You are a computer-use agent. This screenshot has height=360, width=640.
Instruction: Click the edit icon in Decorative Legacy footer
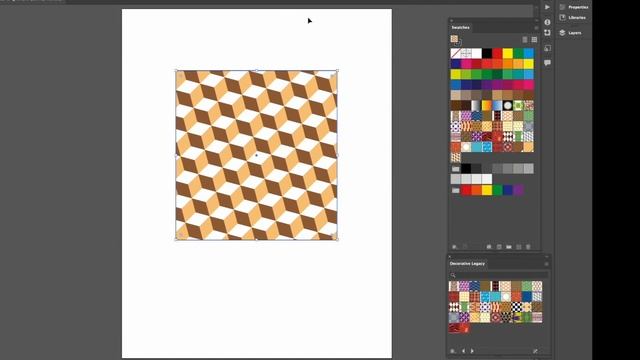point(535,351)
